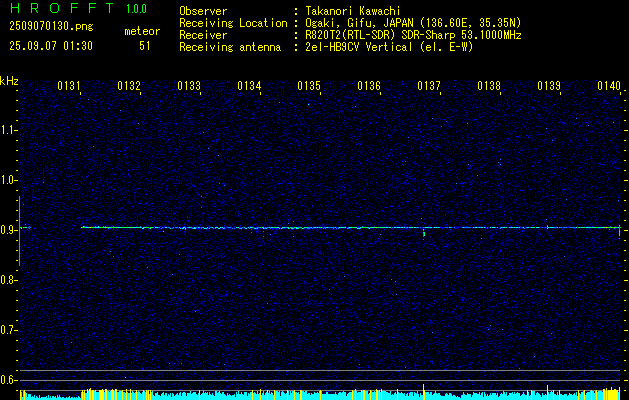Click time marker 0136
629x400 pixels.
click(x=369, y=85)
